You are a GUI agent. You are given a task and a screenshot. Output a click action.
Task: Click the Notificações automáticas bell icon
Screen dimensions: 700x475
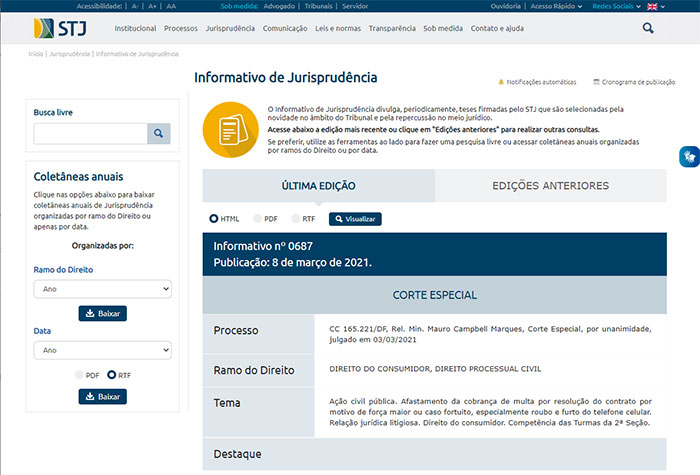click(x=501, y=81)
